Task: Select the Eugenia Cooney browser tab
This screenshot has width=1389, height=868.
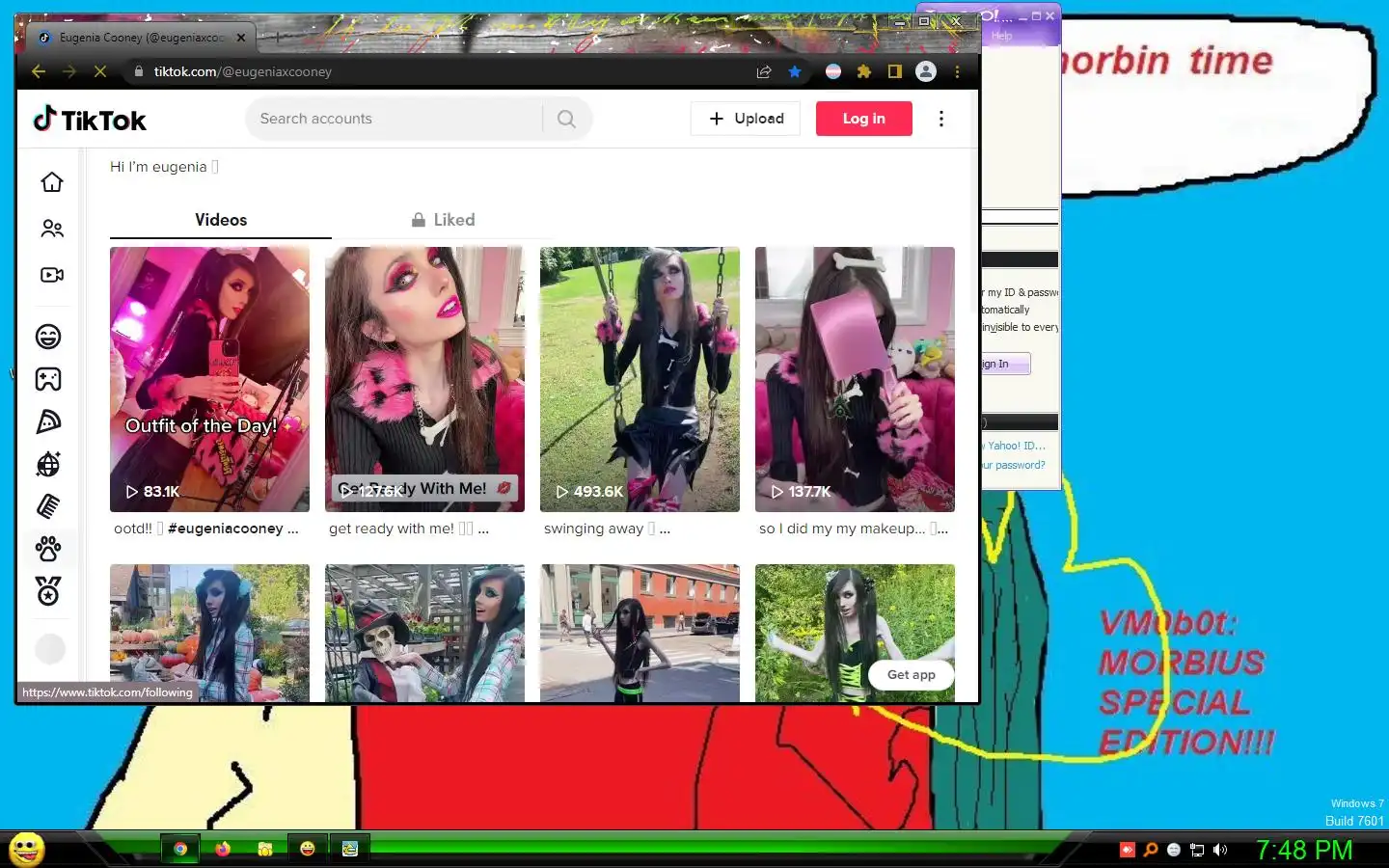Action: (141, 38)
